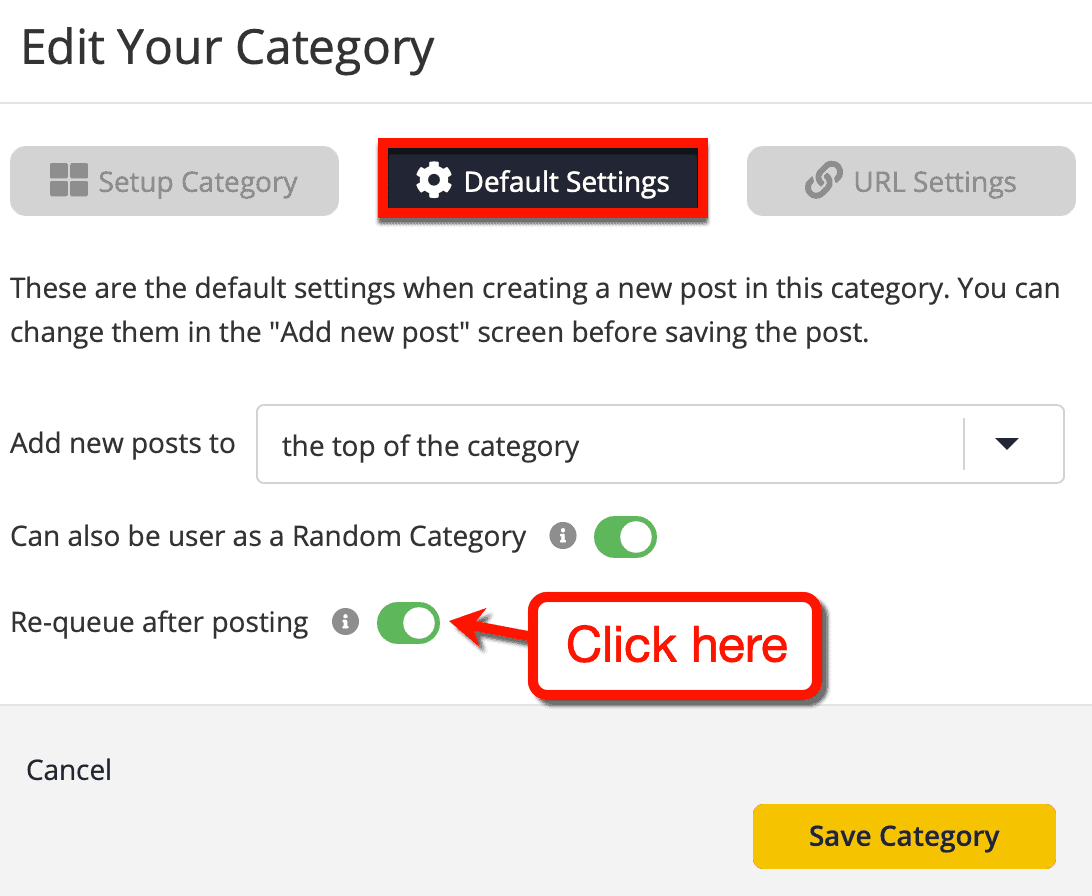Image resolution: width=1092 pixels, height=896 pixels.
Task: Toggle the green switch next to the arrow
Action: click(x=408, y=623)
